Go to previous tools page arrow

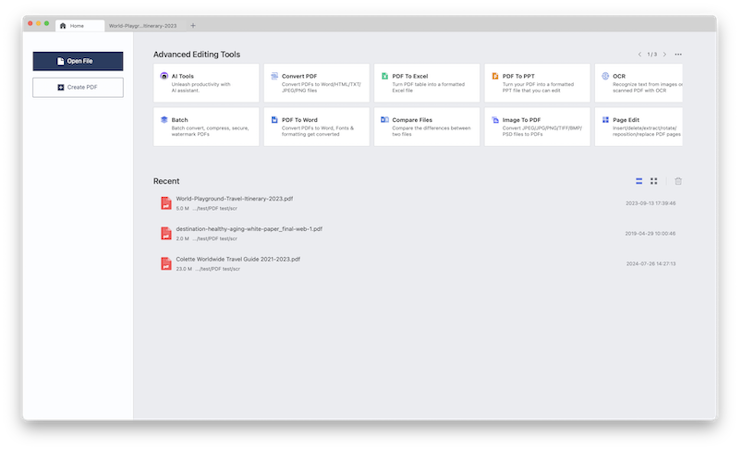tap(640, 55)
